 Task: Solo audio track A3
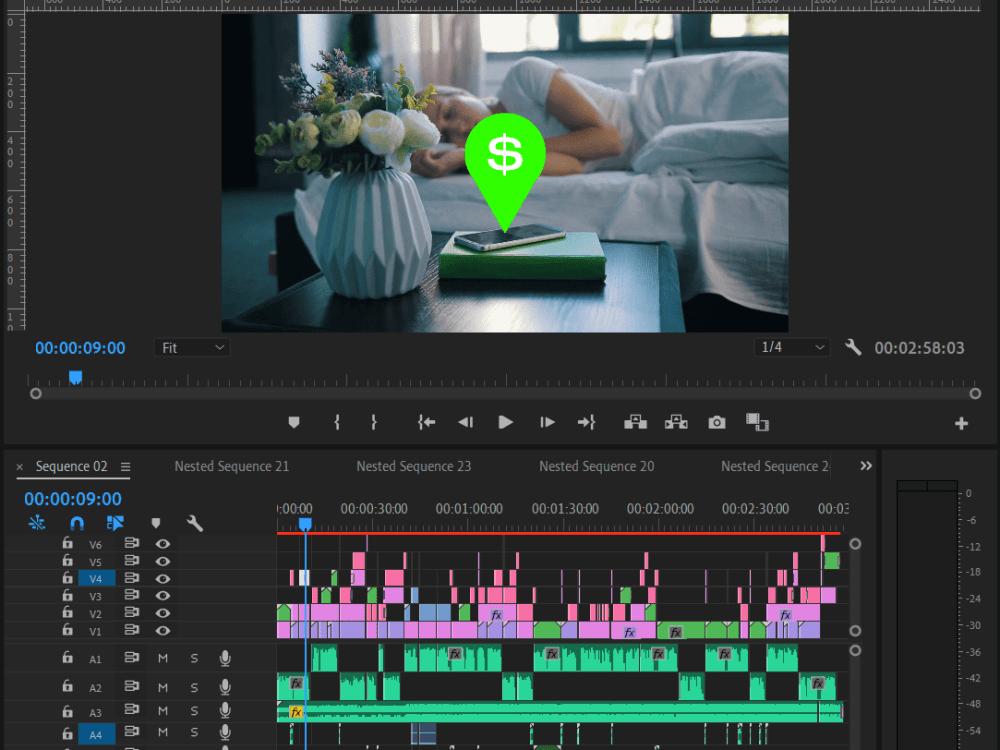pos(194,710)
